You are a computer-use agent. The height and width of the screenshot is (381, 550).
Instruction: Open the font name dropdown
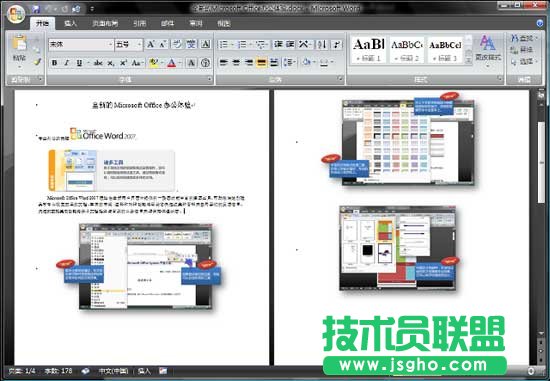(110, 45)
